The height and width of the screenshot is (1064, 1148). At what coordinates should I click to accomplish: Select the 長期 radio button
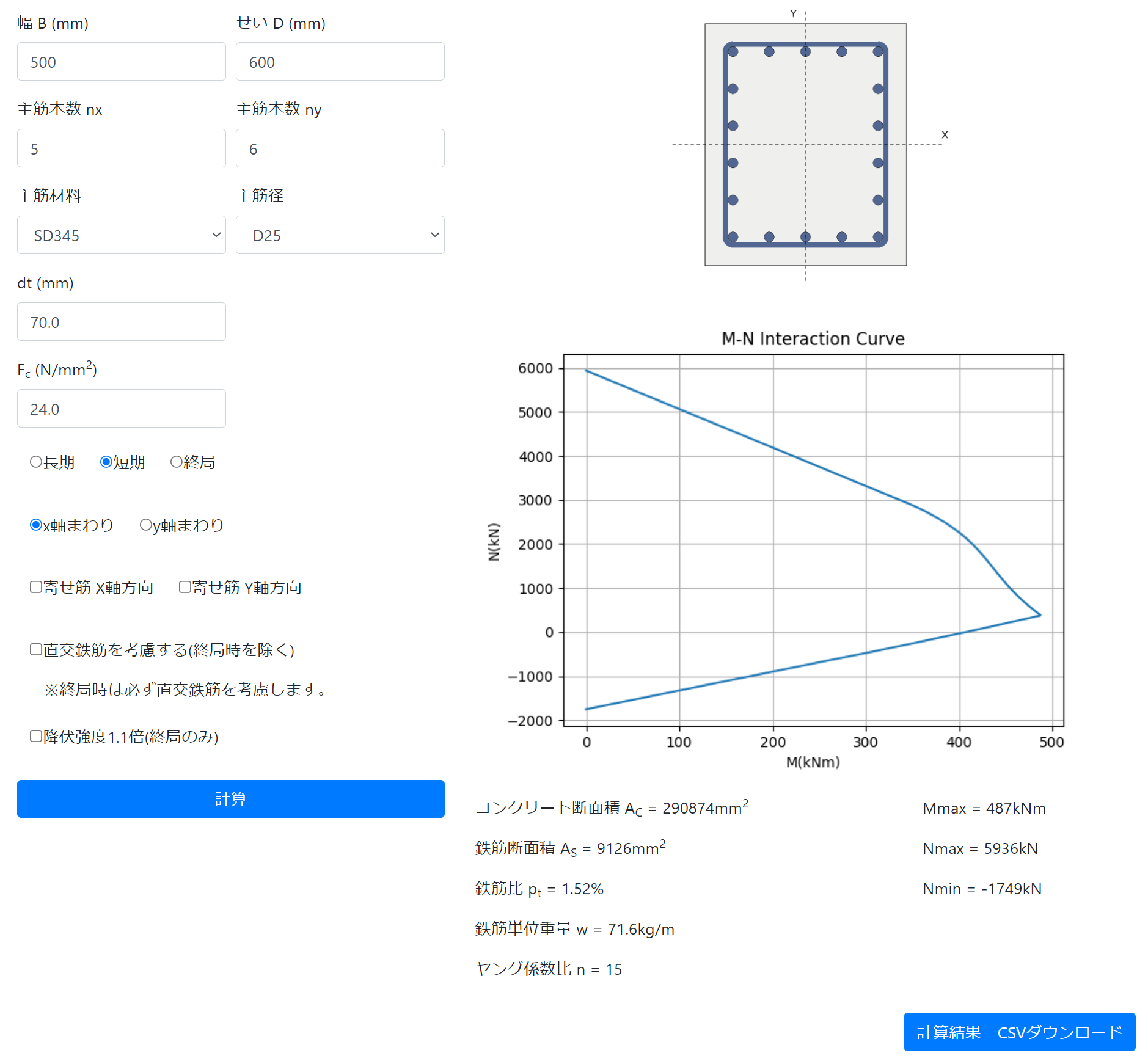click(x=36, y=462)
